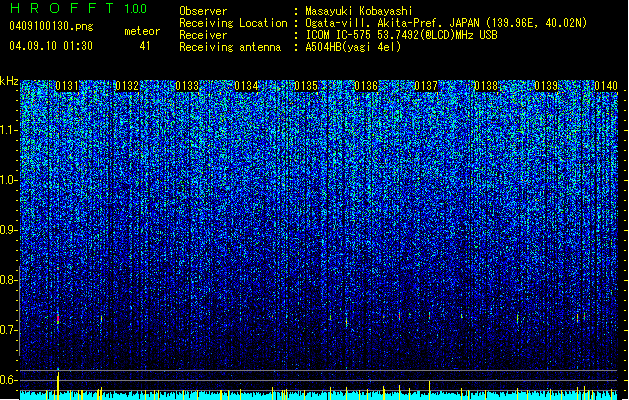
Task: Click the meteor count value 41
Action: [145, 46]
